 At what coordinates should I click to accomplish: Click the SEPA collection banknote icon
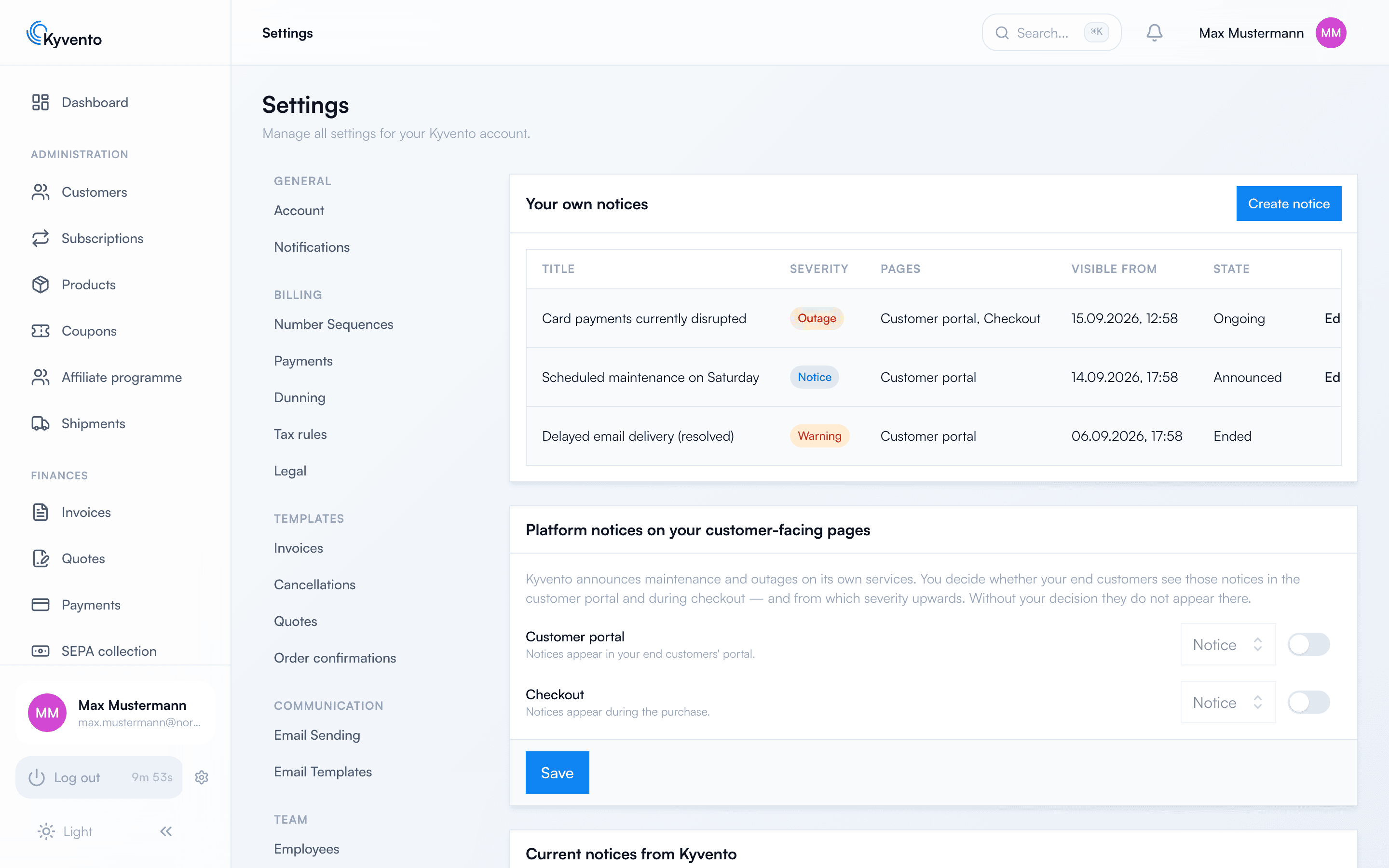(40, 651)
